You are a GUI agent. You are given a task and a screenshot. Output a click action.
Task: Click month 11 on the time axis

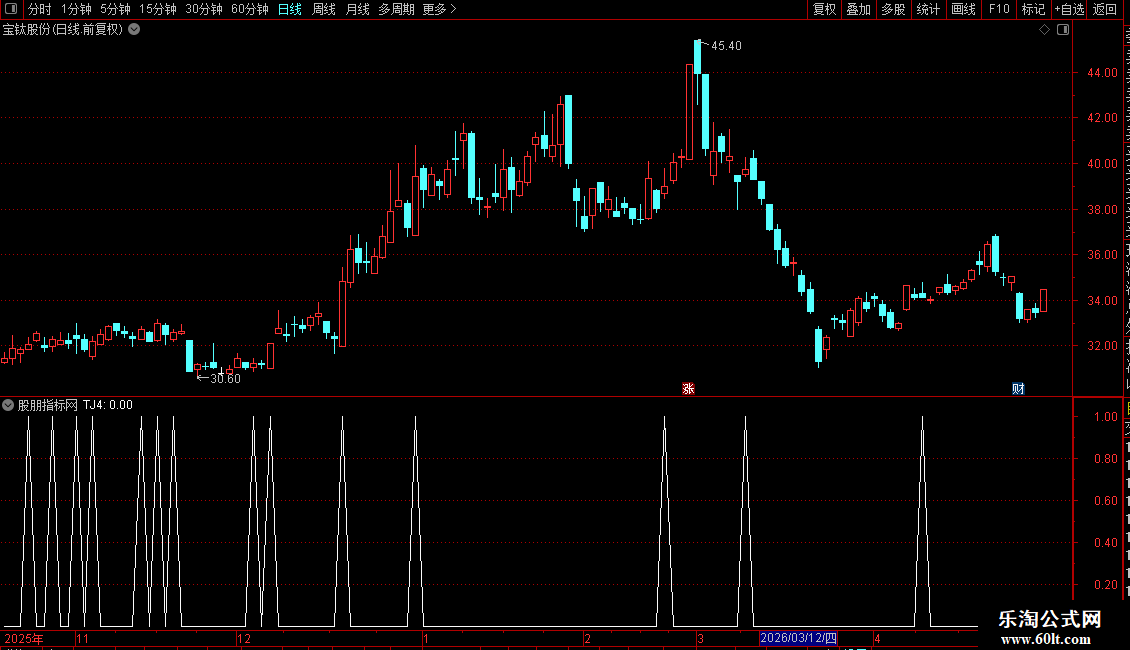[x=82, y=638]
